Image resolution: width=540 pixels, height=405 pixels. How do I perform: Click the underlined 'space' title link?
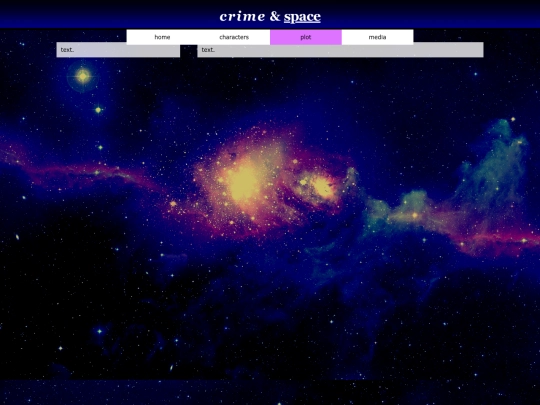pos(302,17)
